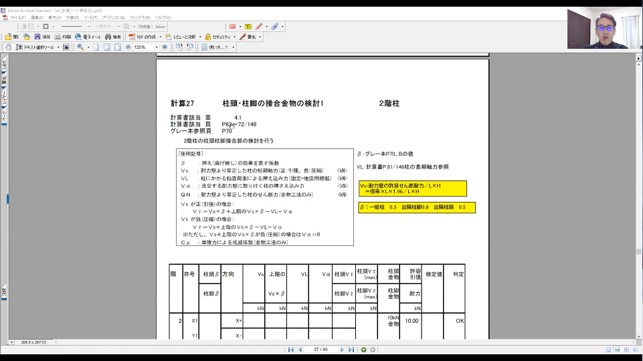Click the green Previous View button

click(363, 350)
